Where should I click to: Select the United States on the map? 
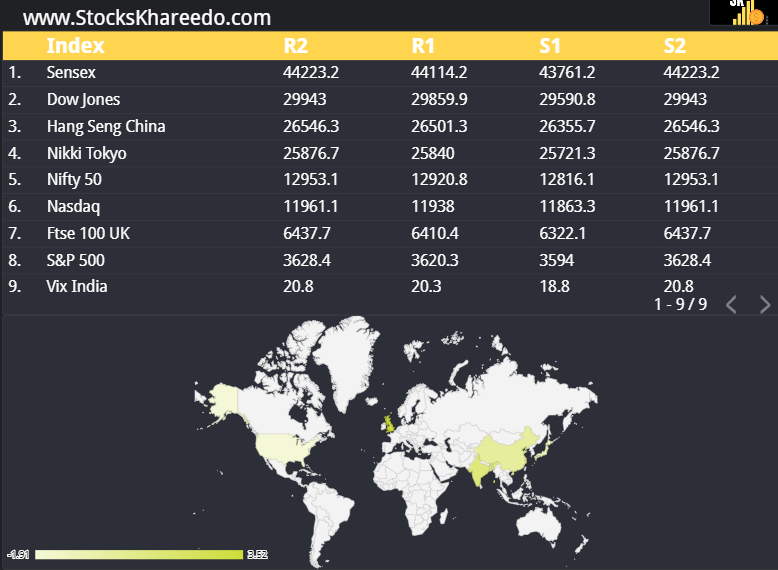tap(283, 447)
